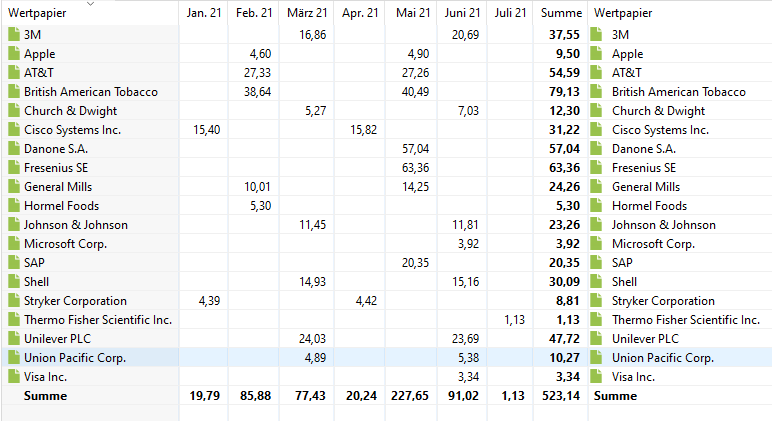772x421 pixels.
Task: Click the AT&T value 27,33 for Feb. 21
Action: [257, 72]
